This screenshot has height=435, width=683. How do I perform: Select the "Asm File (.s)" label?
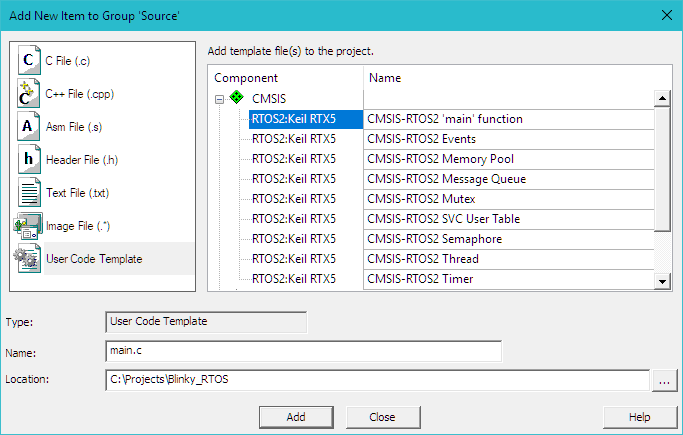pyautogui.click(x=74, y=127)
